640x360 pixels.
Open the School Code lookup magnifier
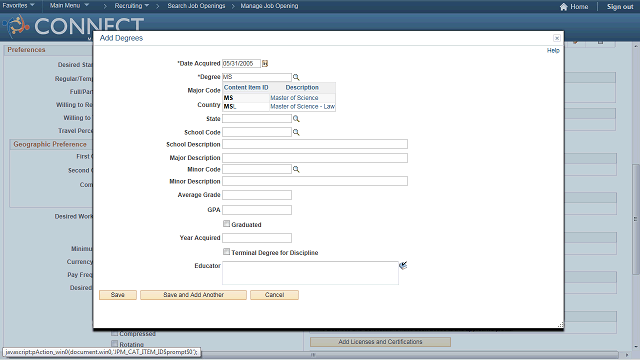[x=296, y=132]
